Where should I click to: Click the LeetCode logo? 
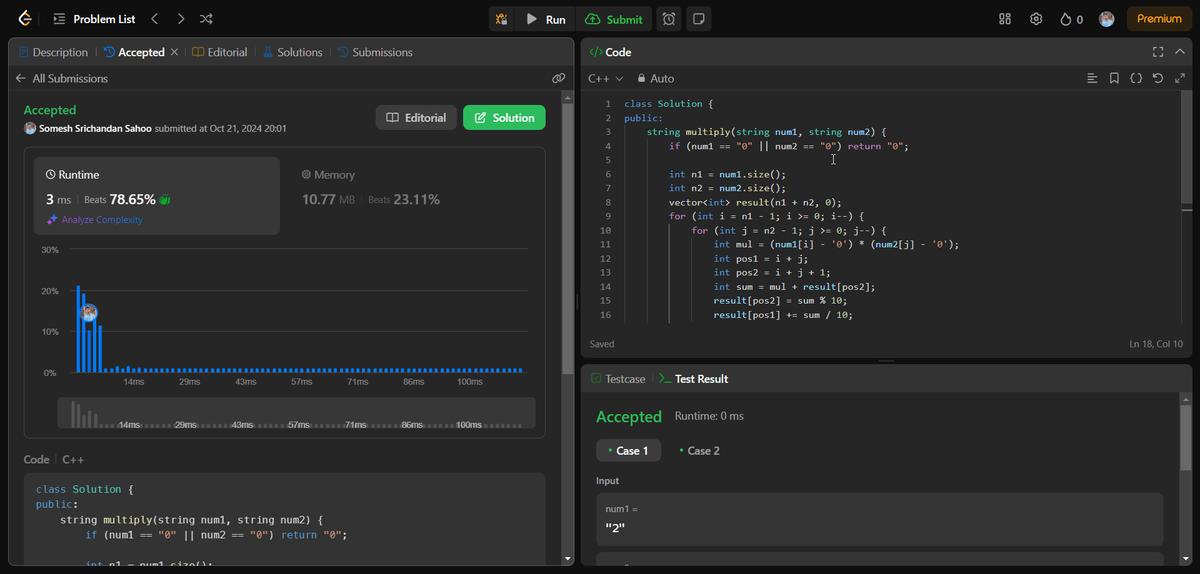[x=25, y=19]
